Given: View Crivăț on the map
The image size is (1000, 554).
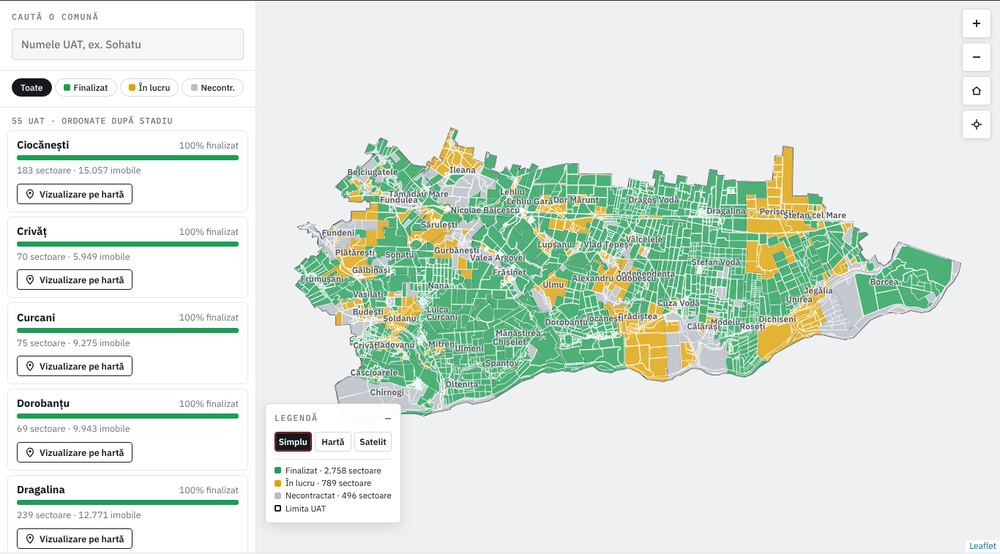Looking at the screenshot, I should click(x=75, y=280).
